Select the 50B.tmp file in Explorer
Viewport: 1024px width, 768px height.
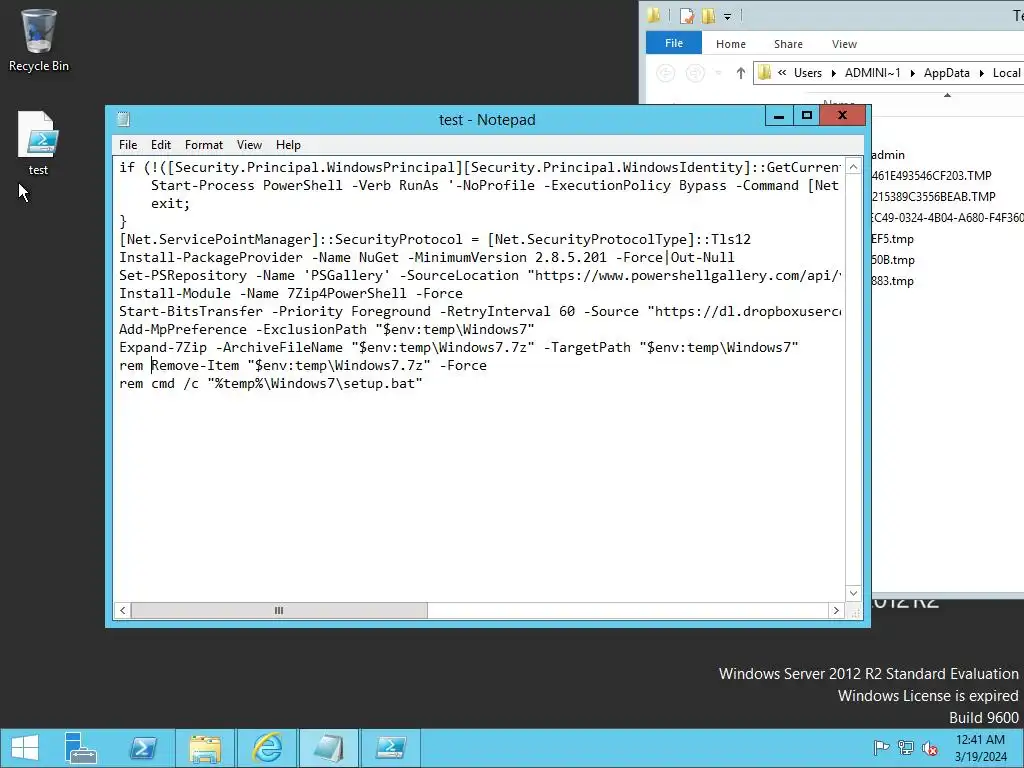click(x=893, y=260)
